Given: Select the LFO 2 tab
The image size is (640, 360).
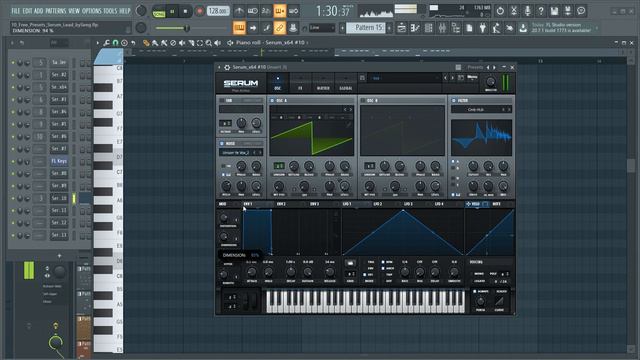Looking at the screenshot, I should tap(378, 204).
